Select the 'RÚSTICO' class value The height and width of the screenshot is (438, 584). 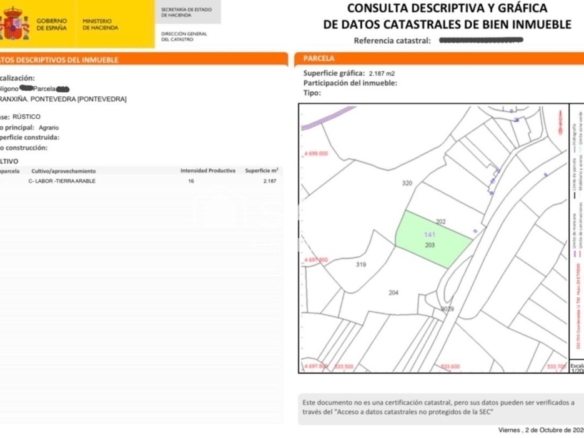[26, 117]
